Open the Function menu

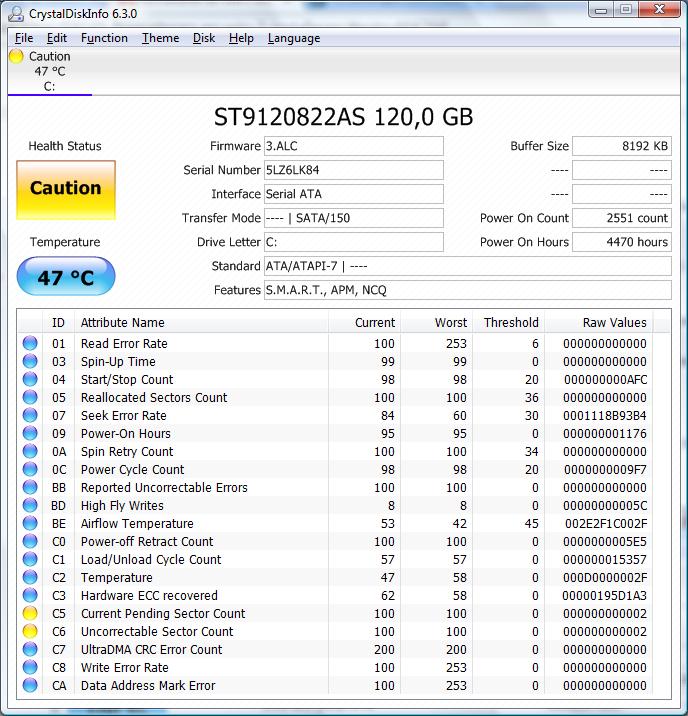tap(104, 38)
